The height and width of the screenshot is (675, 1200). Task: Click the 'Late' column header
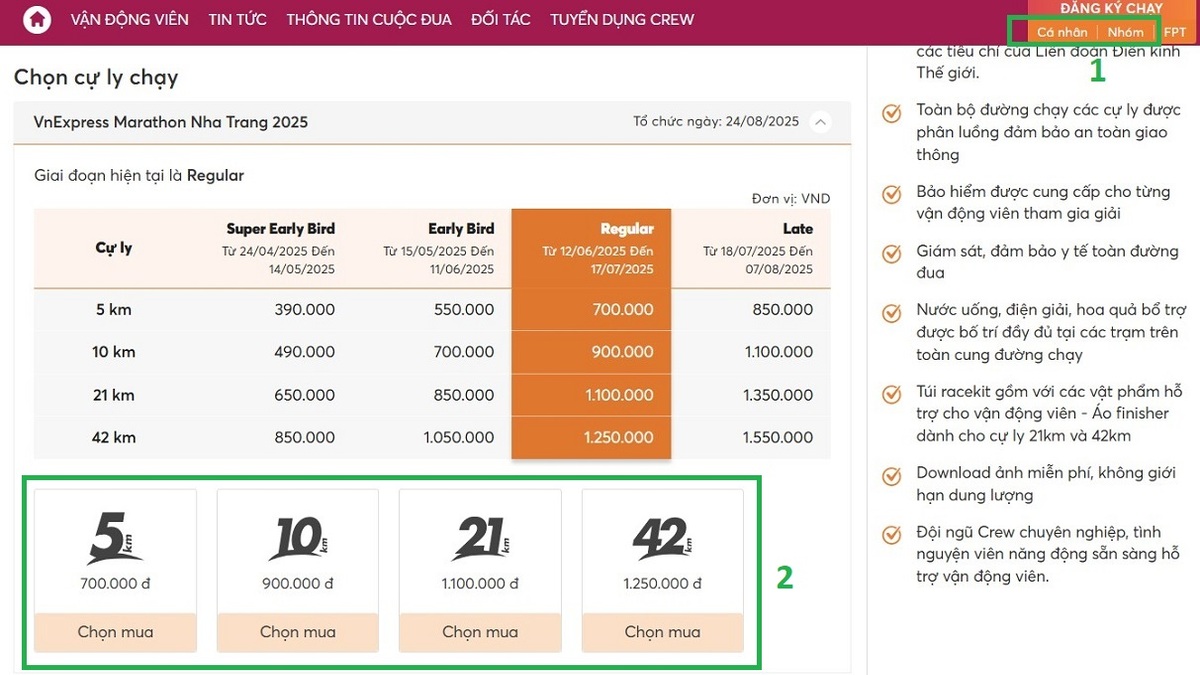[798, 229]
